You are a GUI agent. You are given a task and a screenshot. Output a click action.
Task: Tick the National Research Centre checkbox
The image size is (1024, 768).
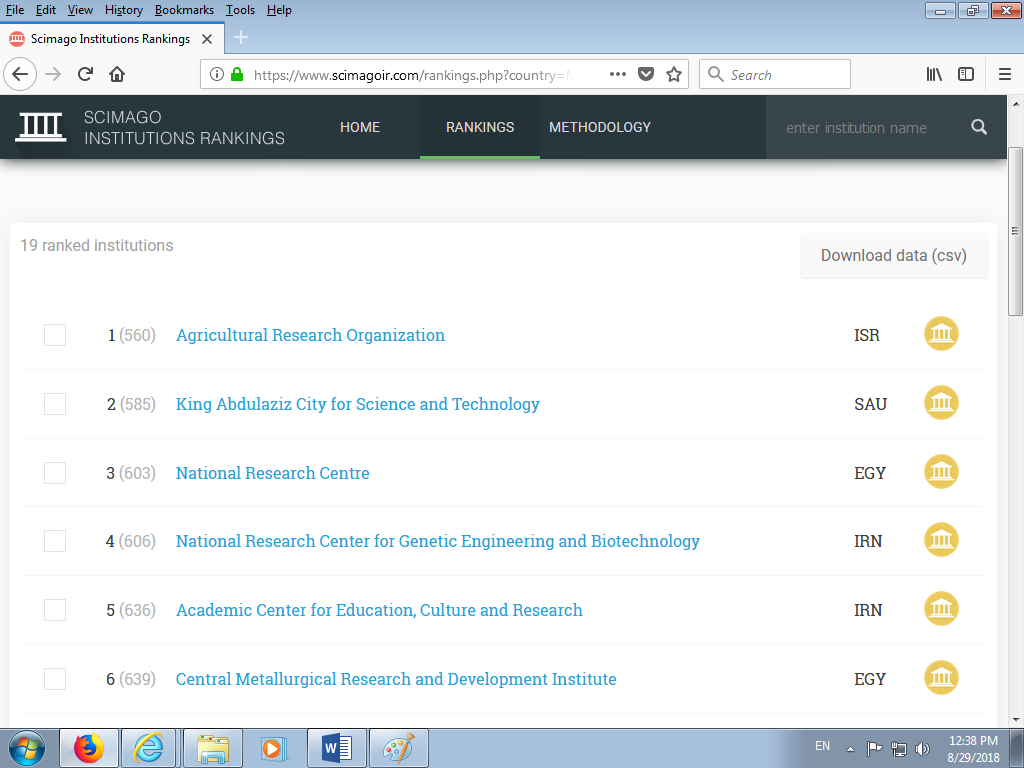[55, 473]
